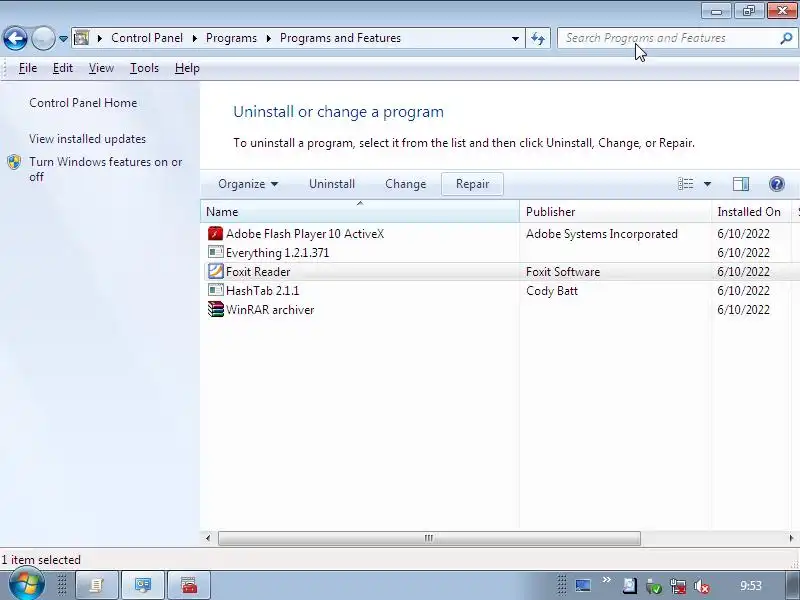
Task: Open the recent pages dropdown arrow
Action: 63,39
